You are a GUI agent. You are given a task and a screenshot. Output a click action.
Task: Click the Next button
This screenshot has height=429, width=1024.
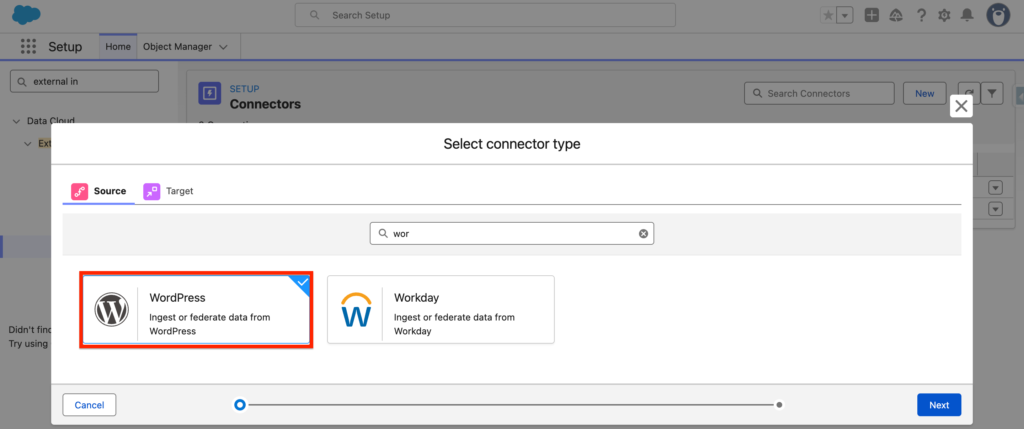pyautogui.click(x=938, y=405)
